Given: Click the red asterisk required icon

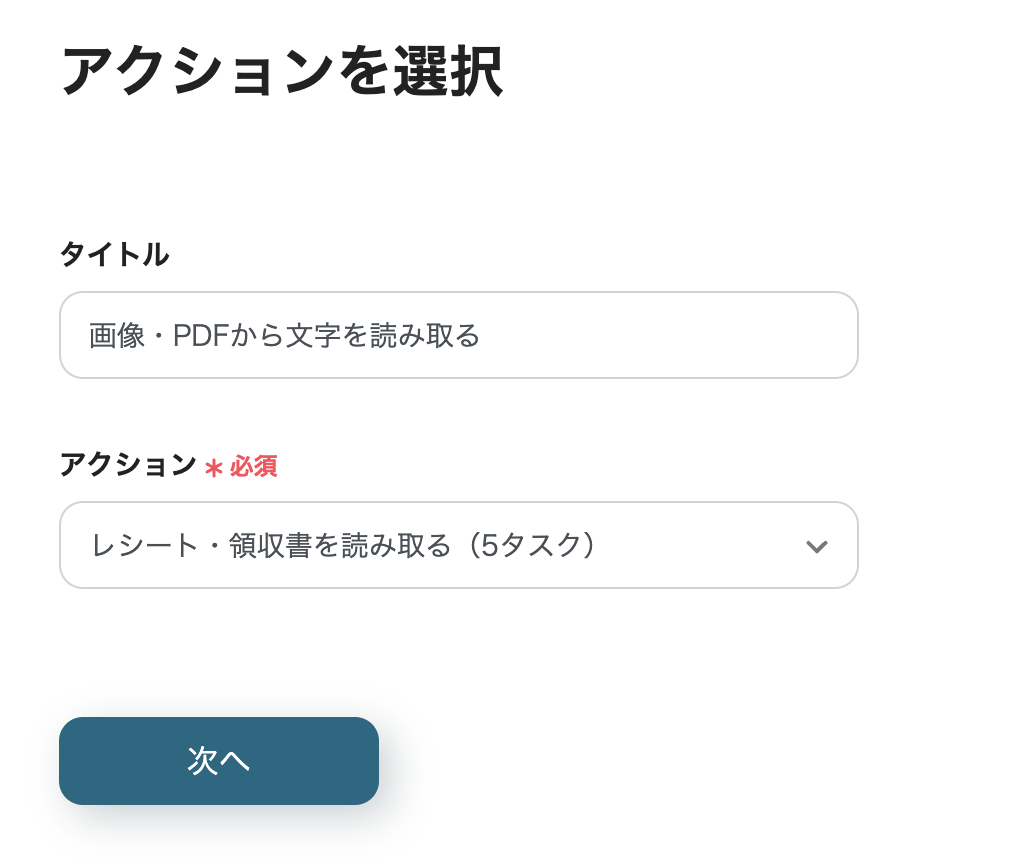Looking at the screenshot, I should [213, 467].
